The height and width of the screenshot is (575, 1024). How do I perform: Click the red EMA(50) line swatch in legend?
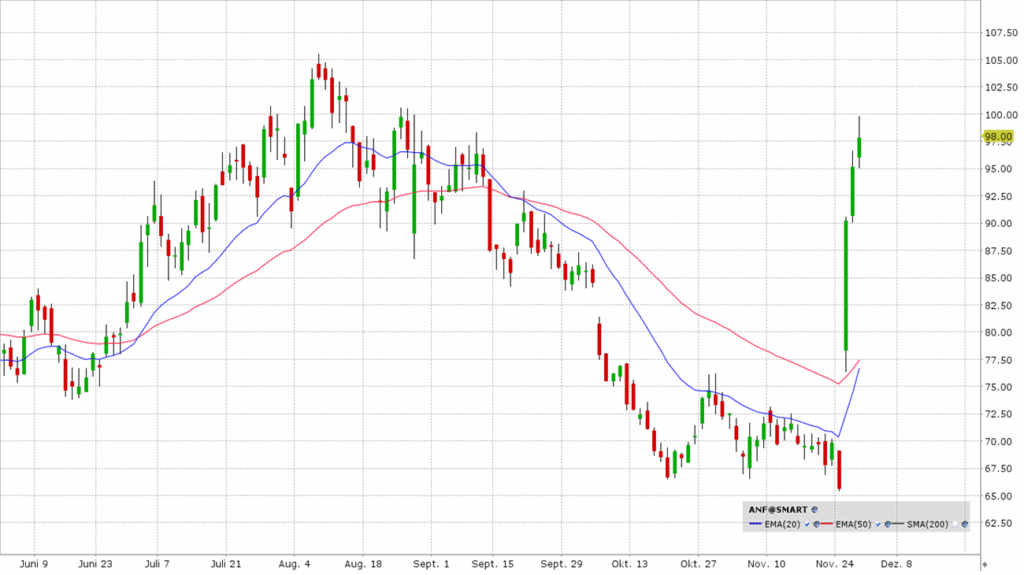[826, 524]
